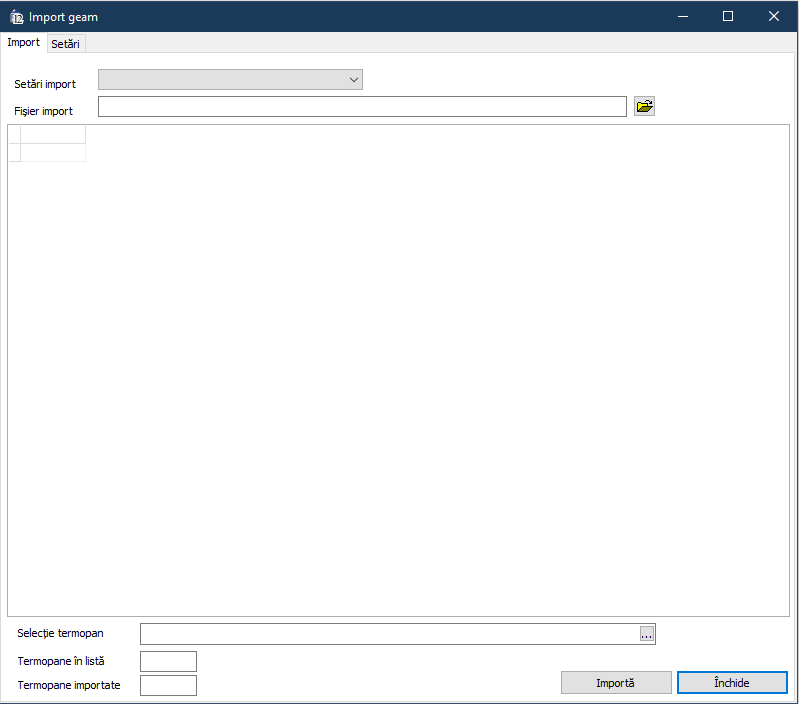Click the Termopane în listă box
This screenshot has width=799, height=704.
point(168,661)
